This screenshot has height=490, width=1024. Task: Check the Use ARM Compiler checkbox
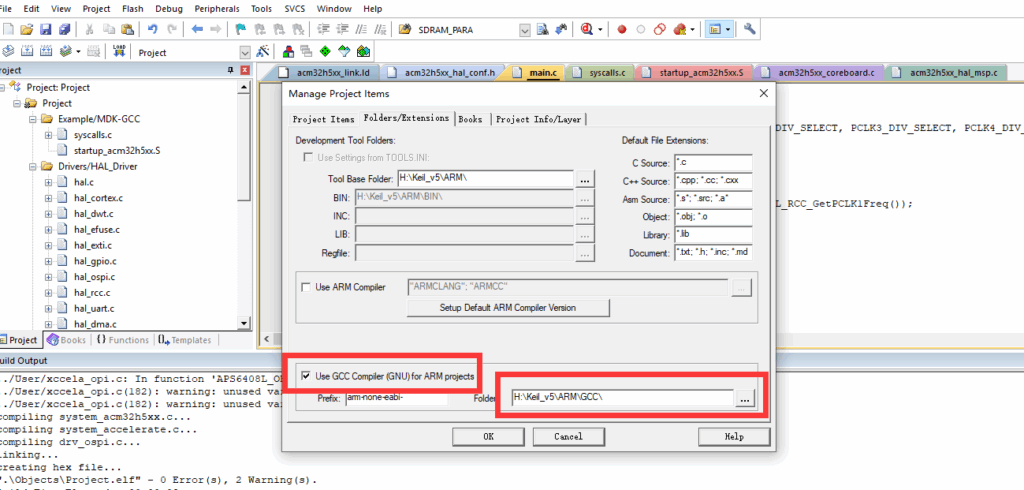(306, 287)
